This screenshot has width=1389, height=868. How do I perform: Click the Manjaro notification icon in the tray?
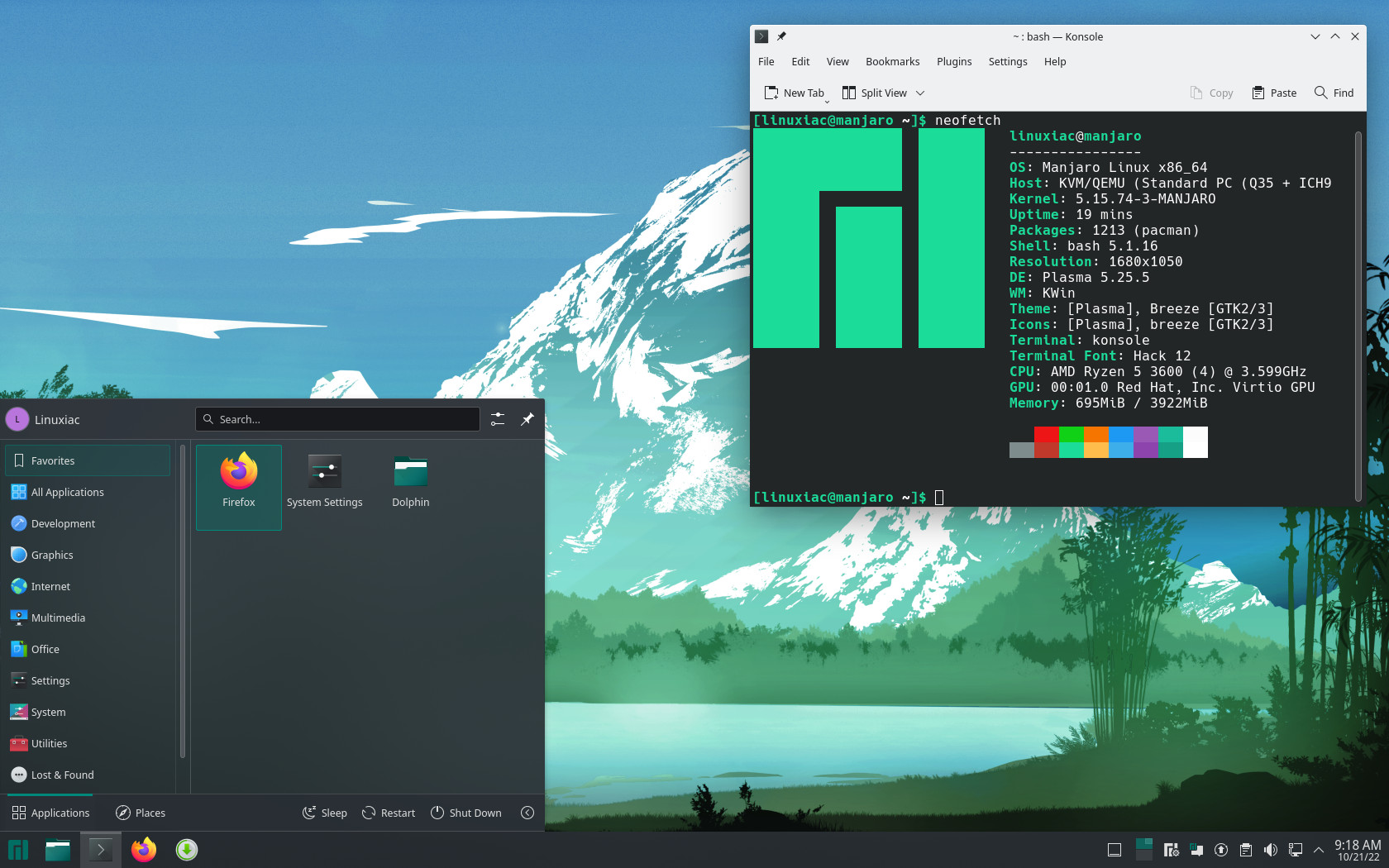point(1196,849)
